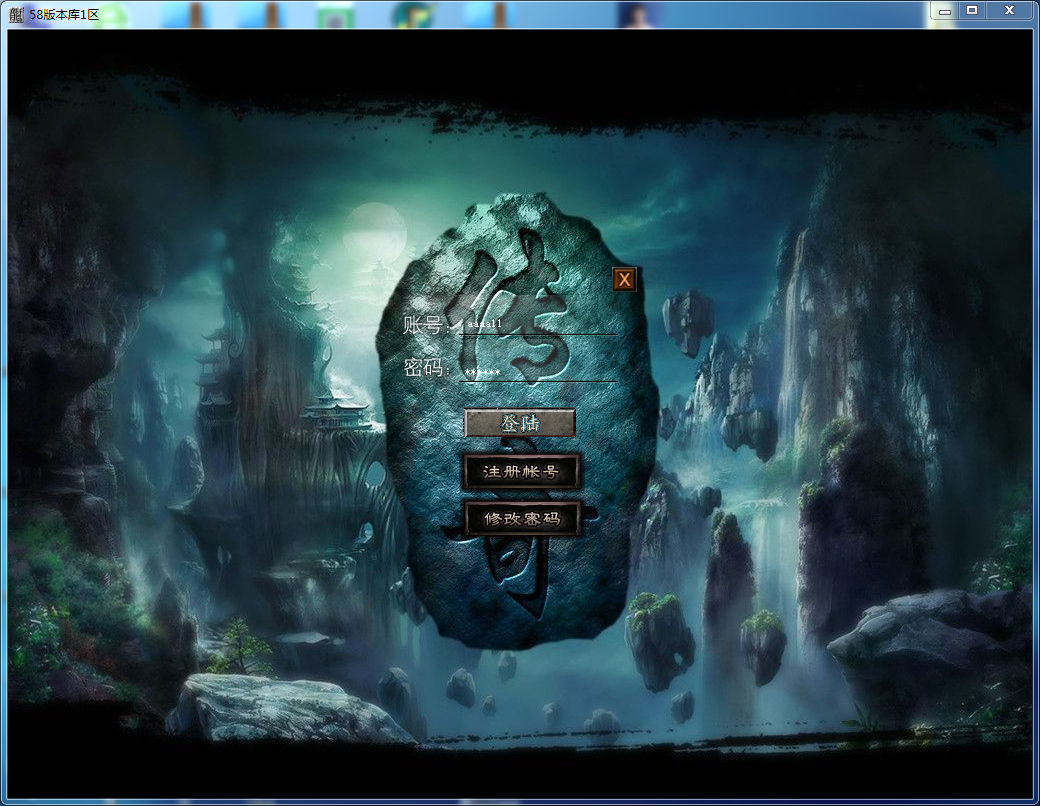Screen dimensions: 1040x806
Task: Click the 密码 label text
Action: tap(425, 368)
